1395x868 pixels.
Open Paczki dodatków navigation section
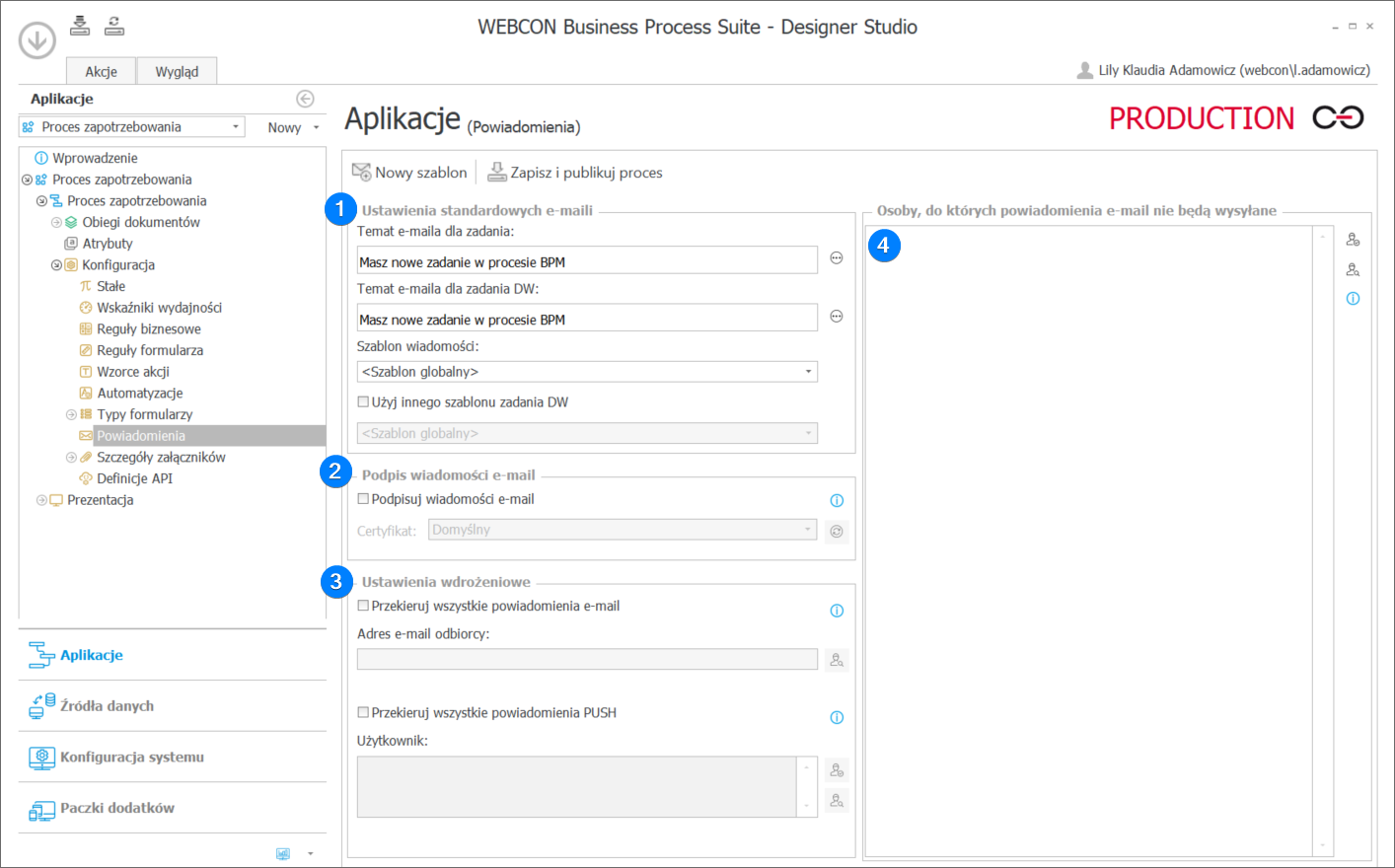[172, 809]
